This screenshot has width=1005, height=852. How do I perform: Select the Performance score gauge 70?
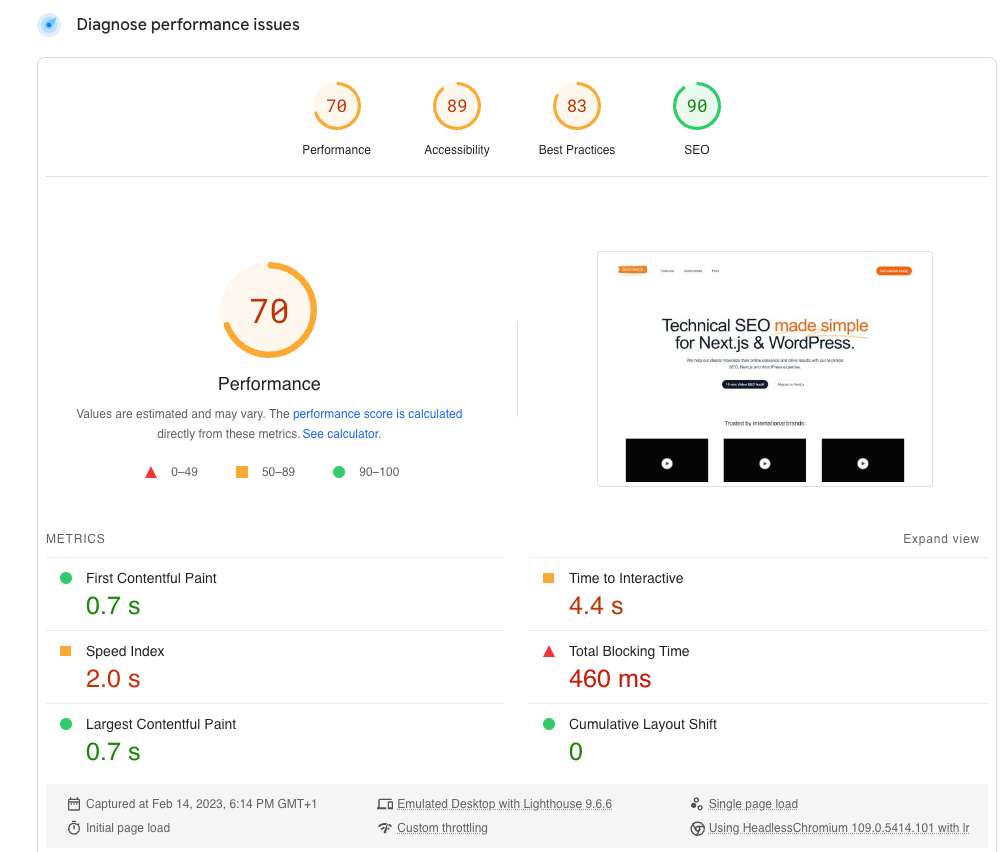pos(336,106)
